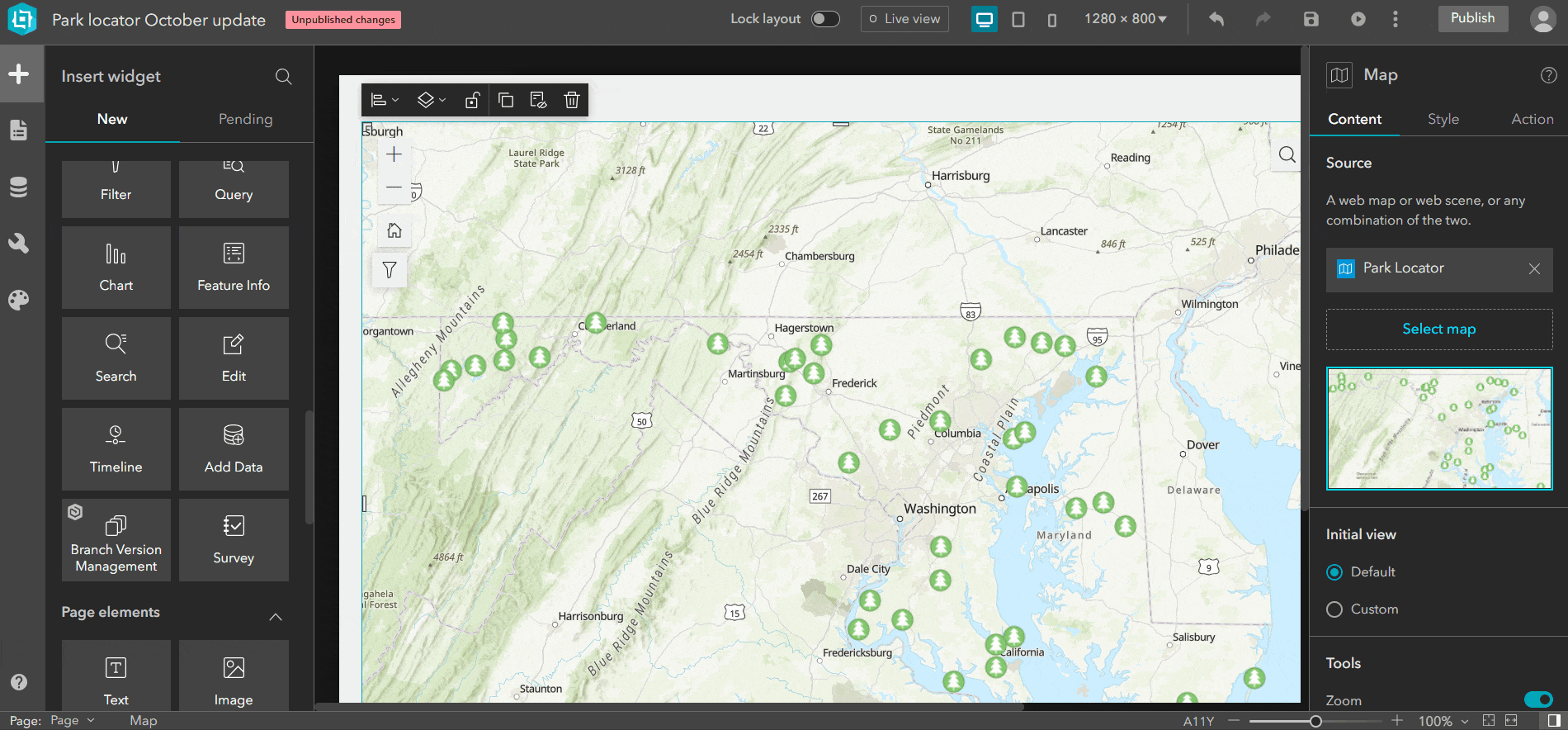Undo the last change
The height and width of the screenshot is (730, 1568).
tap(1216, 19)
